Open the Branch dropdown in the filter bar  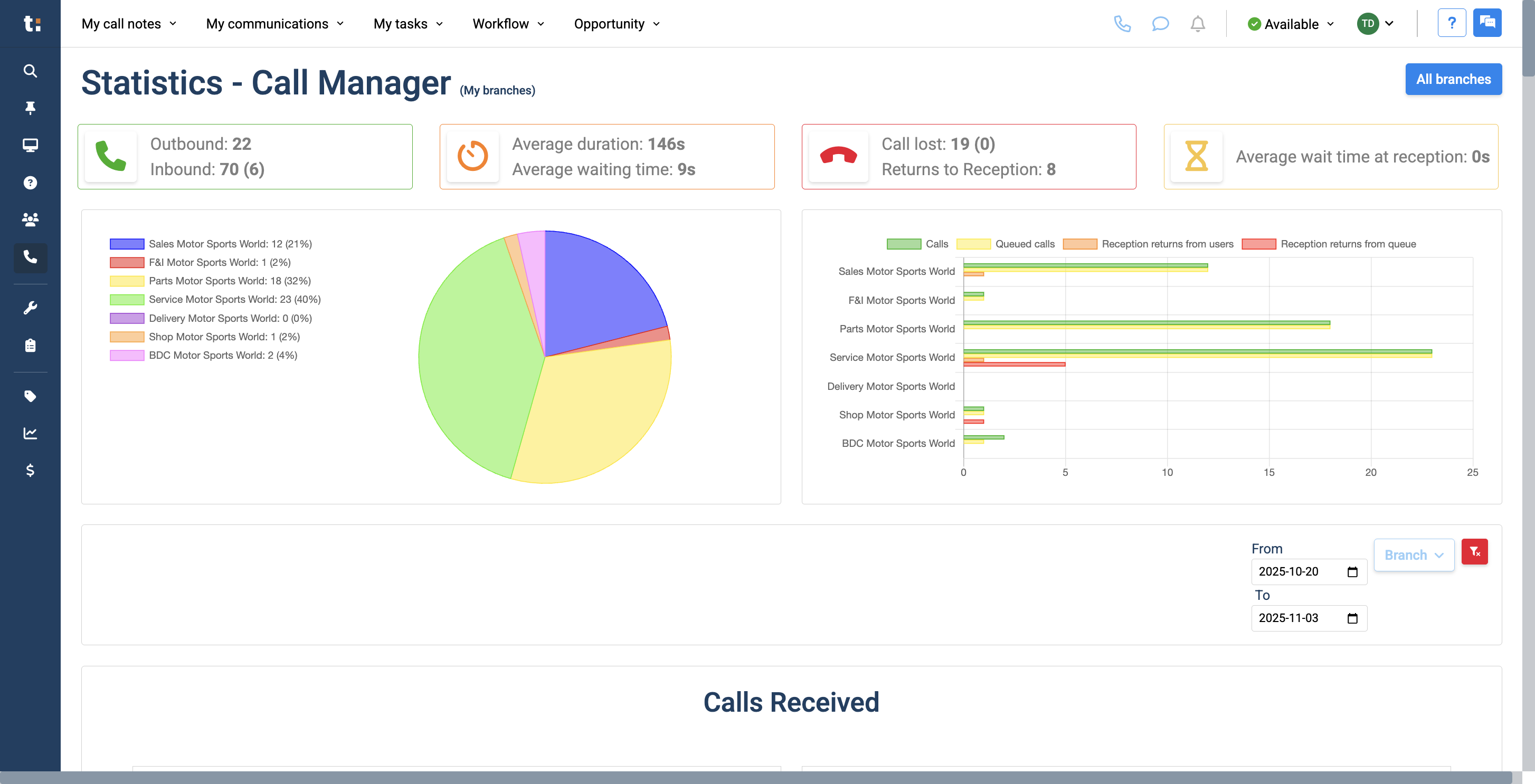(1414, 554)
